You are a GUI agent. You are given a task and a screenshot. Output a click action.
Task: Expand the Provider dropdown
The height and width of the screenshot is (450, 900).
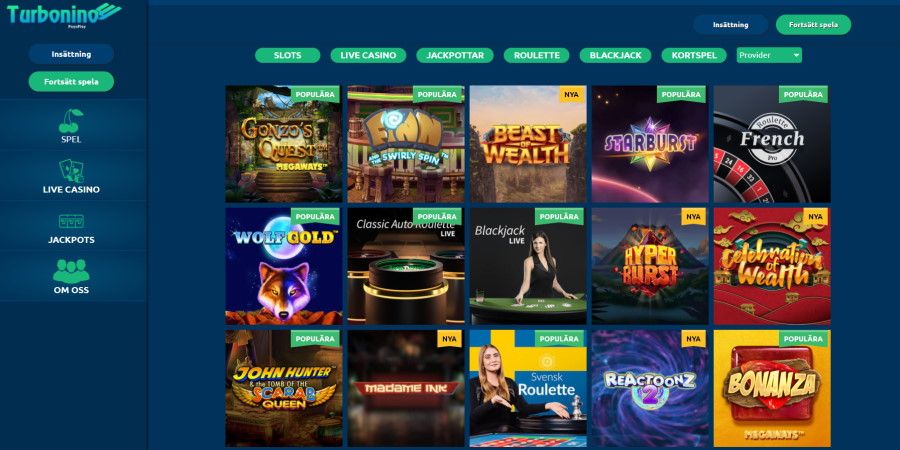click(769, 55)
